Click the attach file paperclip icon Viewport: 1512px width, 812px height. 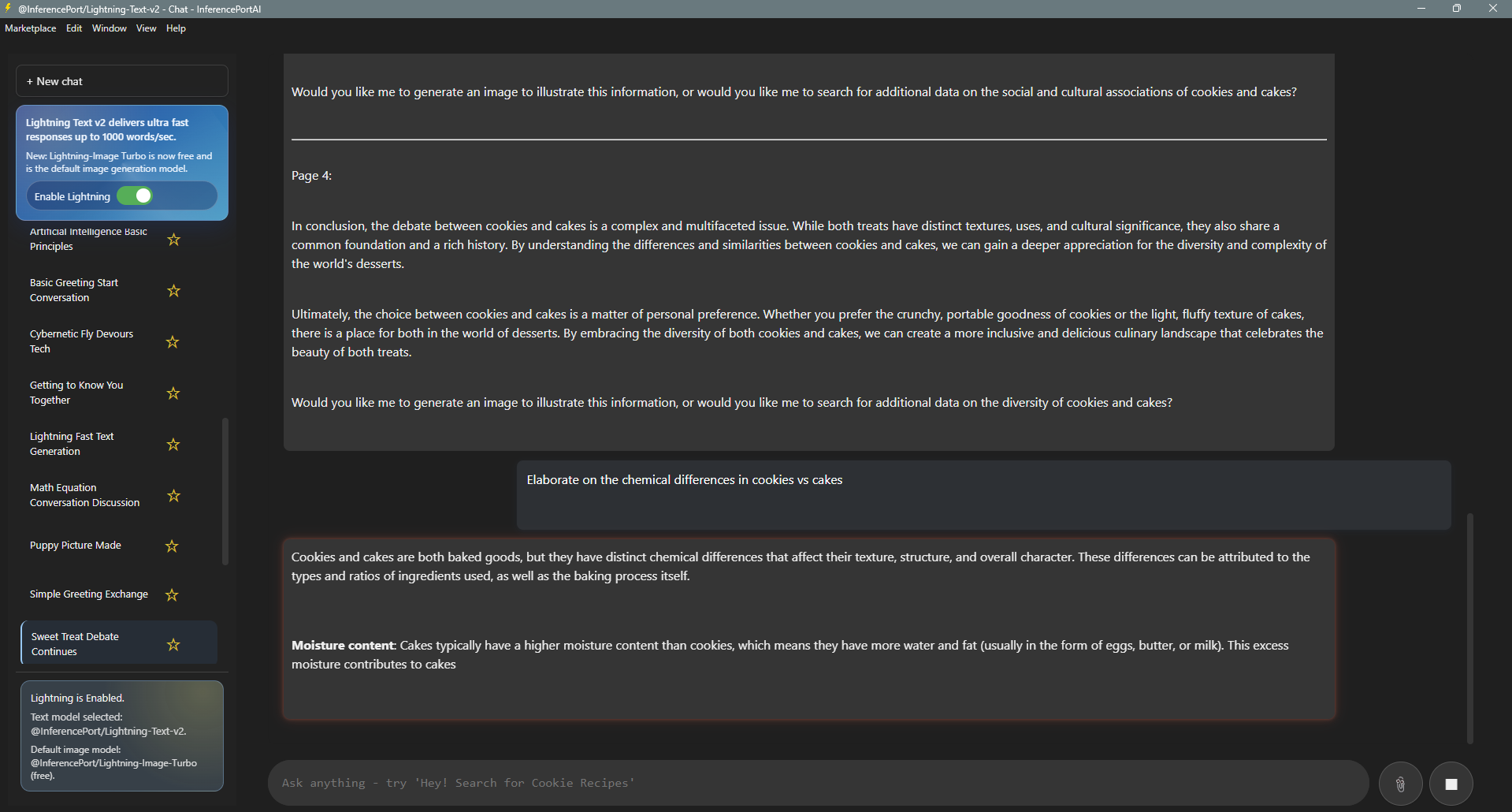[x=1400, y=784]
